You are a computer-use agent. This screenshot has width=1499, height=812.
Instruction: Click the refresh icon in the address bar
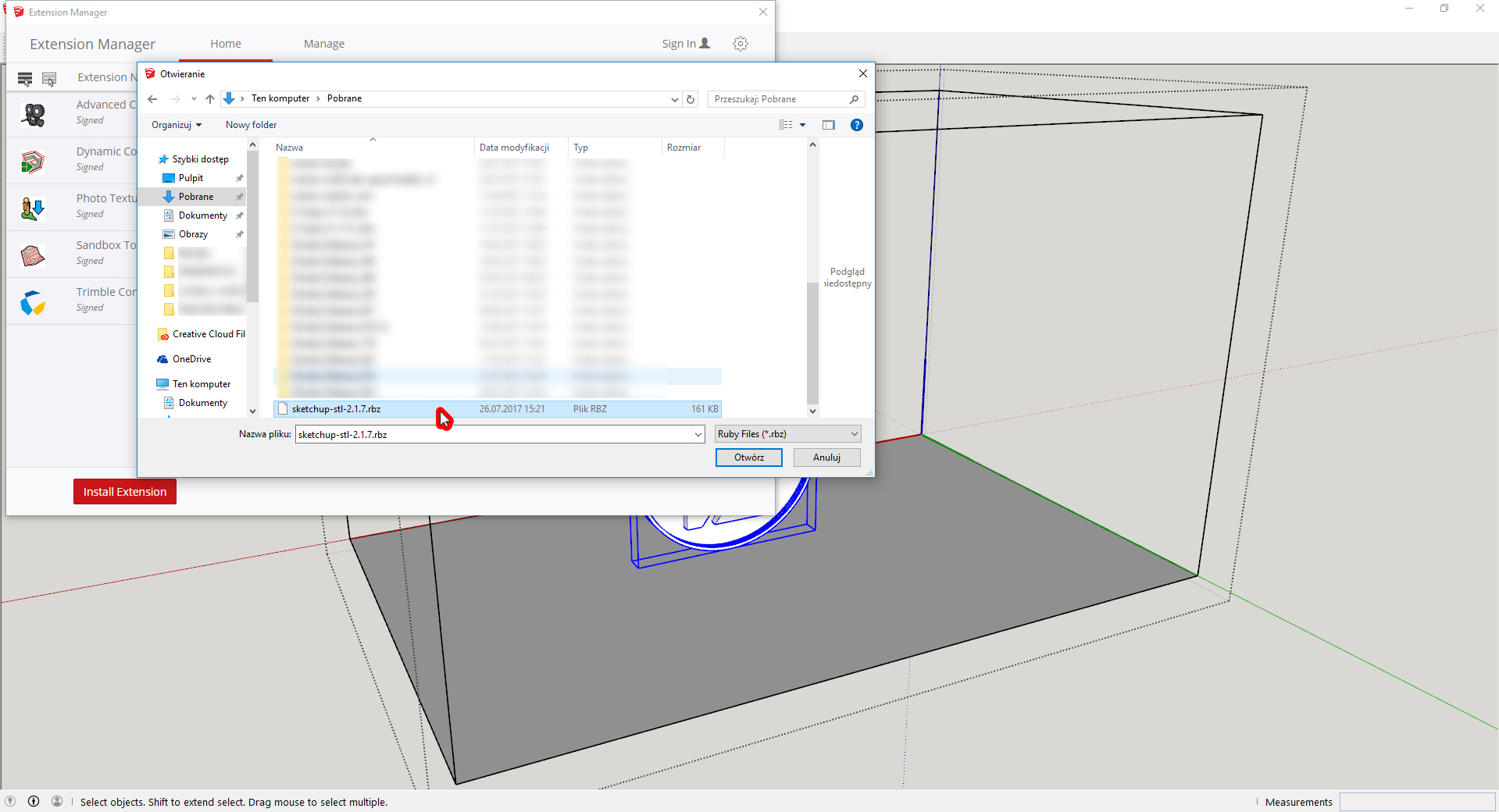pyautogui.click(x=691, y=99)
